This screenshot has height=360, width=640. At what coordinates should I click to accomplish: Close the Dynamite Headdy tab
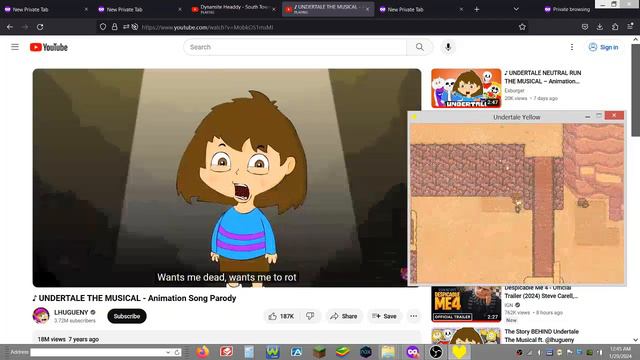[274, 9]
